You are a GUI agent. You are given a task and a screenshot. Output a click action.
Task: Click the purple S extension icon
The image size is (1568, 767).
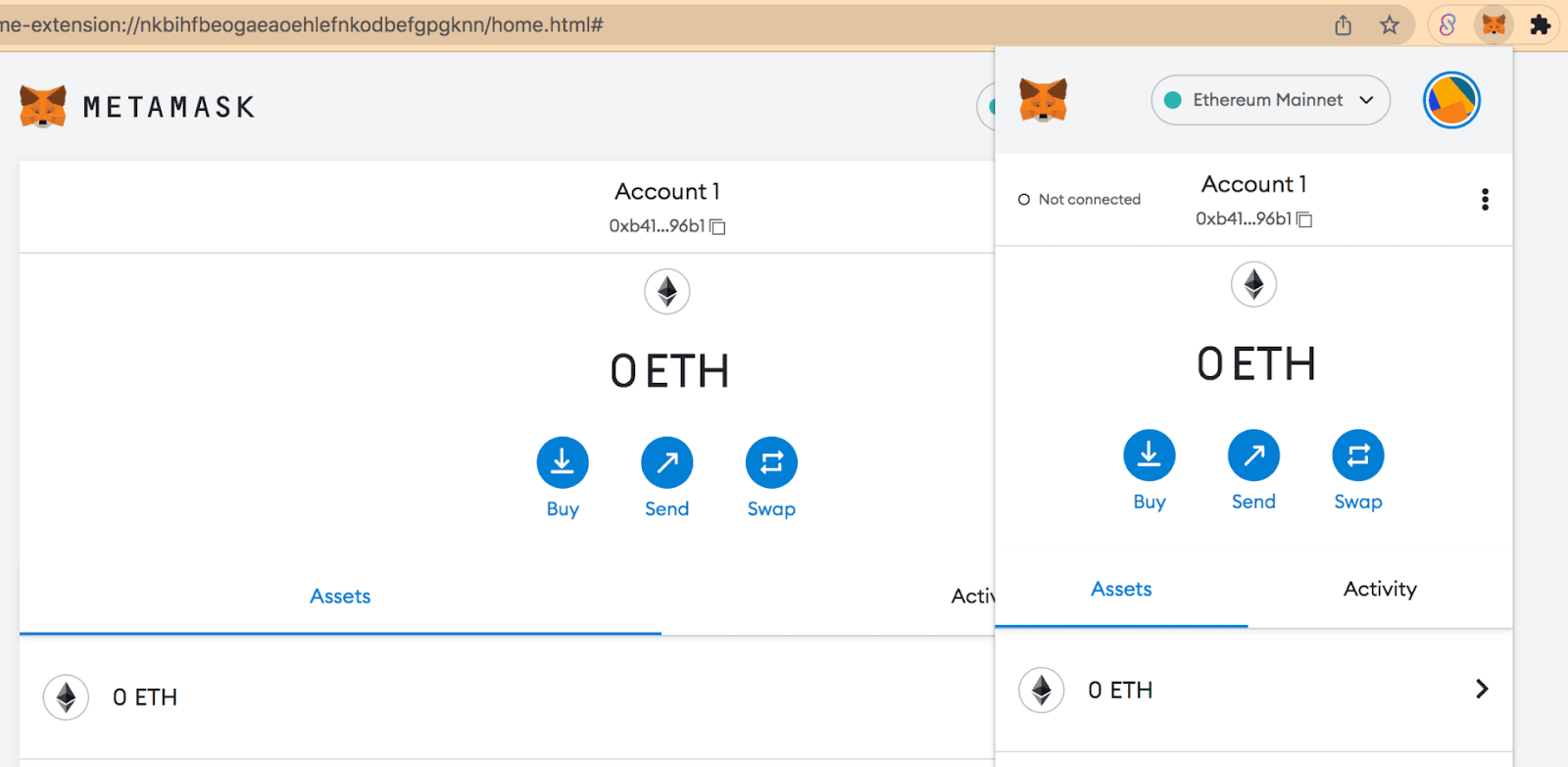[1447, 25]
